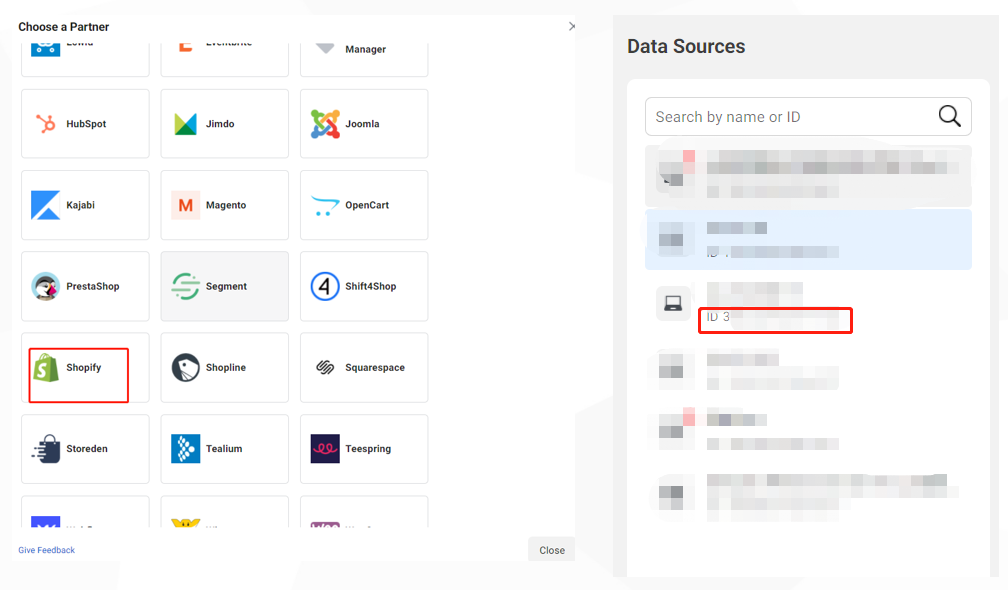Click the Joomla label text
The width and height of the screenshot is (1008, 590).
pyautogui.click(x=362, y=124)
